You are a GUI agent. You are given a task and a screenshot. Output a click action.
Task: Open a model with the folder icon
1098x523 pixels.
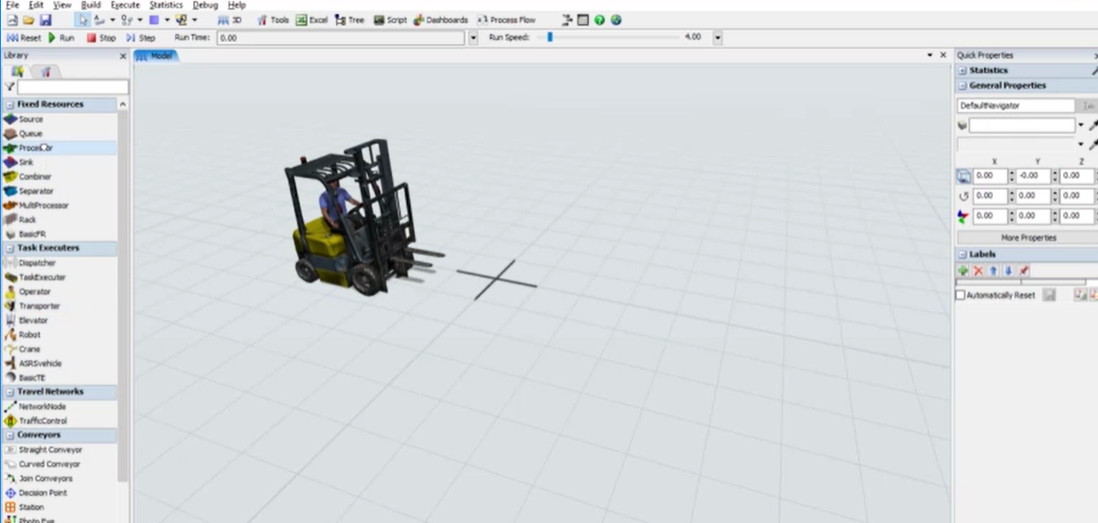[28, 20]
